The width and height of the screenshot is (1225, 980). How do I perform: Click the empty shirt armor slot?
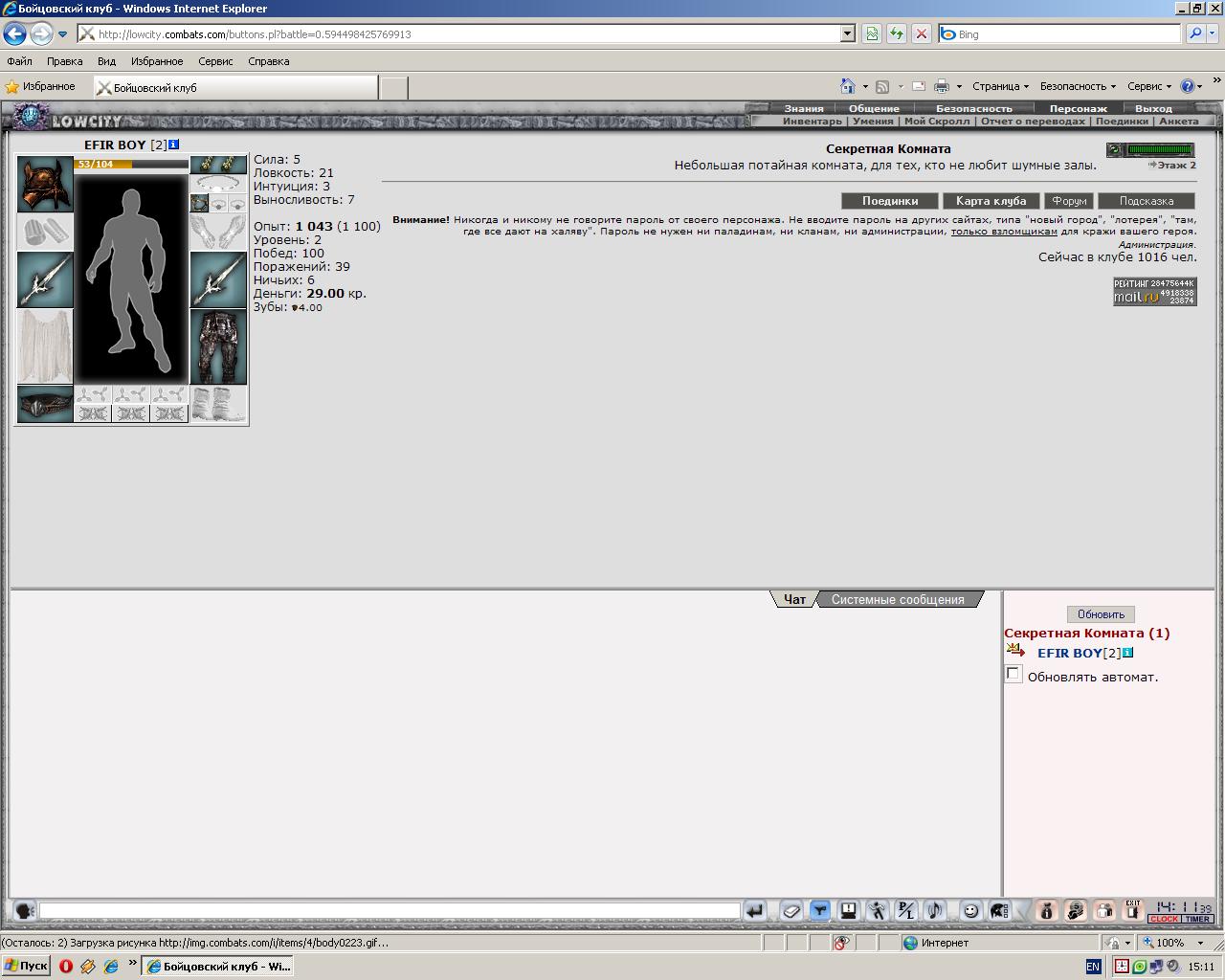tap(45, 346)
